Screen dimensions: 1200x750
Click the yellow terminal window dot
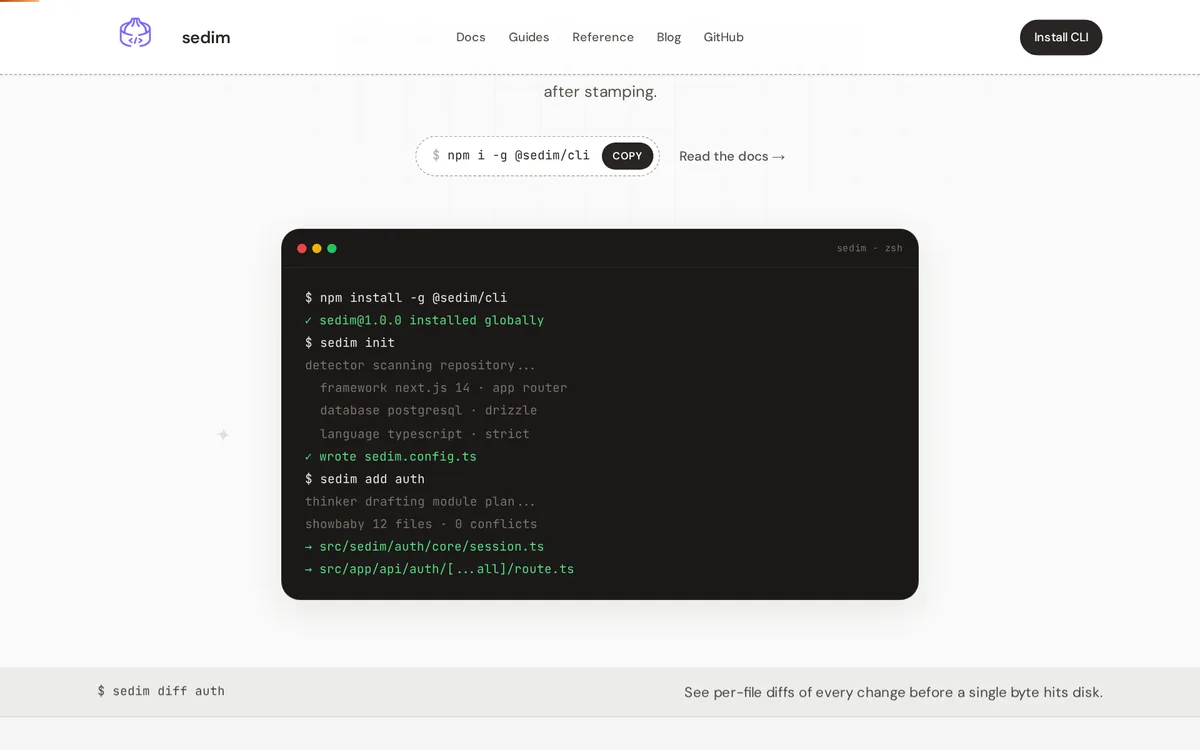tap(317, 248)
